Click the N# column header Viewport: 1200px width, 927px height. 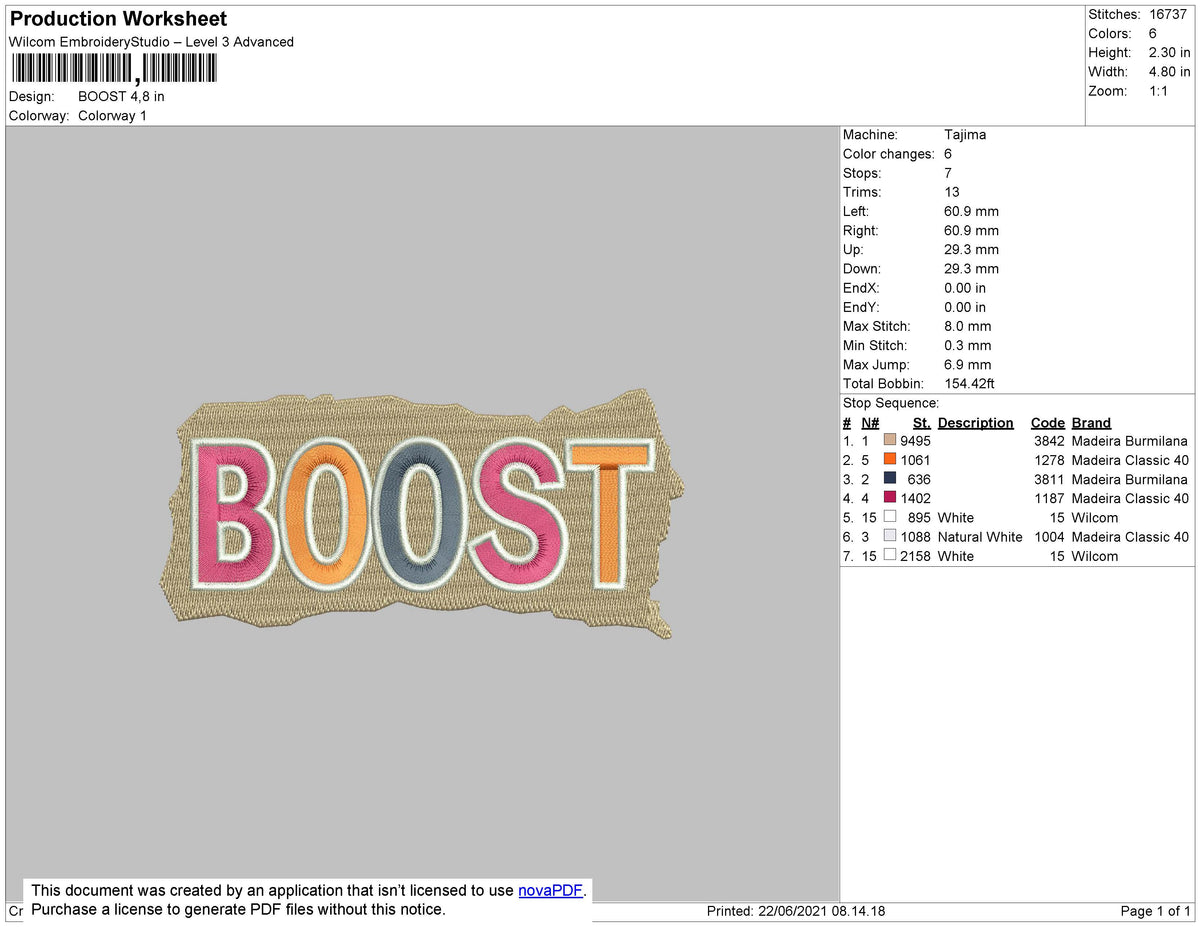(x=869, y=422)
